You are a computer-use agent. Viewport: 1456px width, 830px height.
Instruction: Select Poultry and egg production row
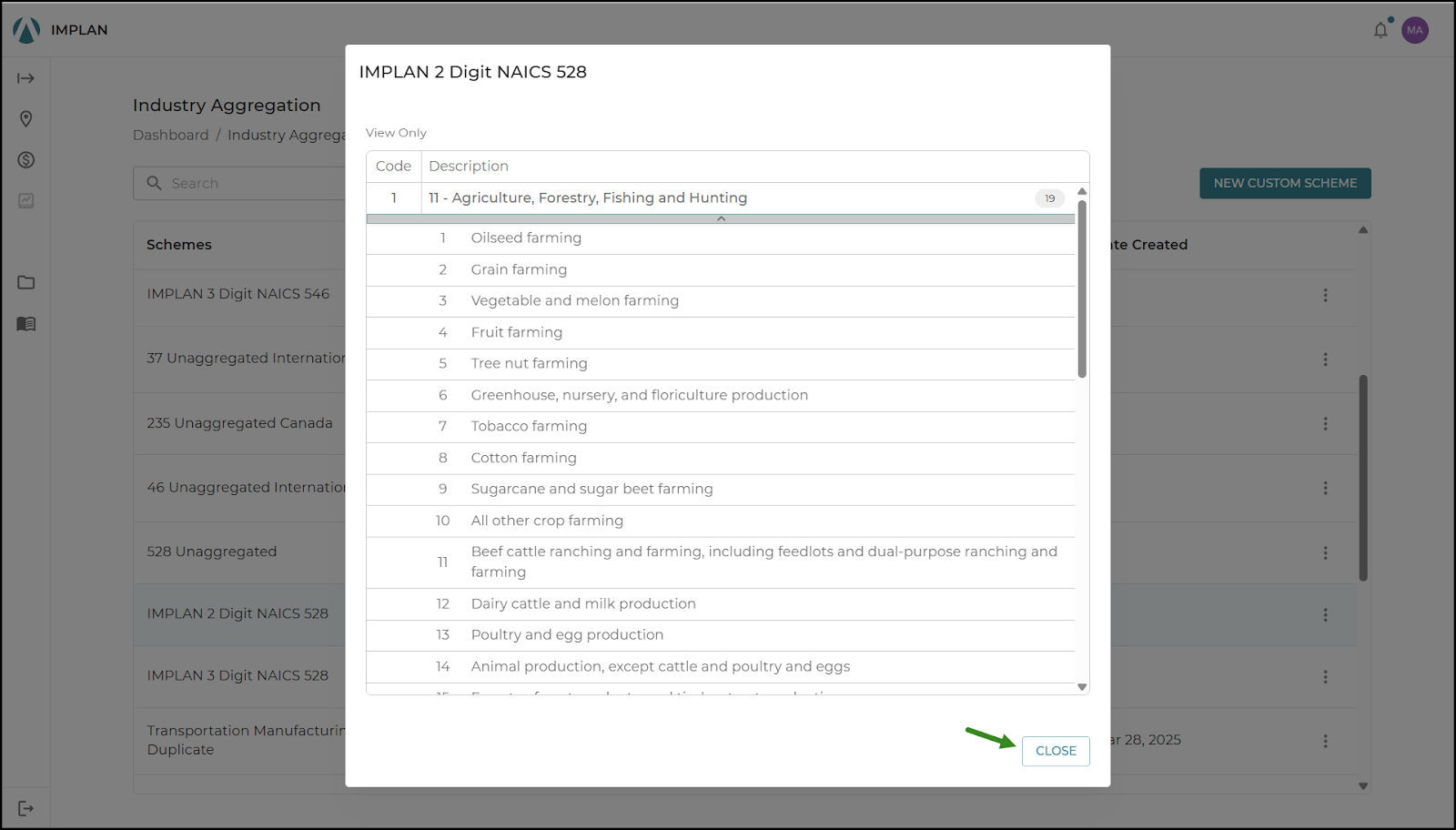point(721,635)
